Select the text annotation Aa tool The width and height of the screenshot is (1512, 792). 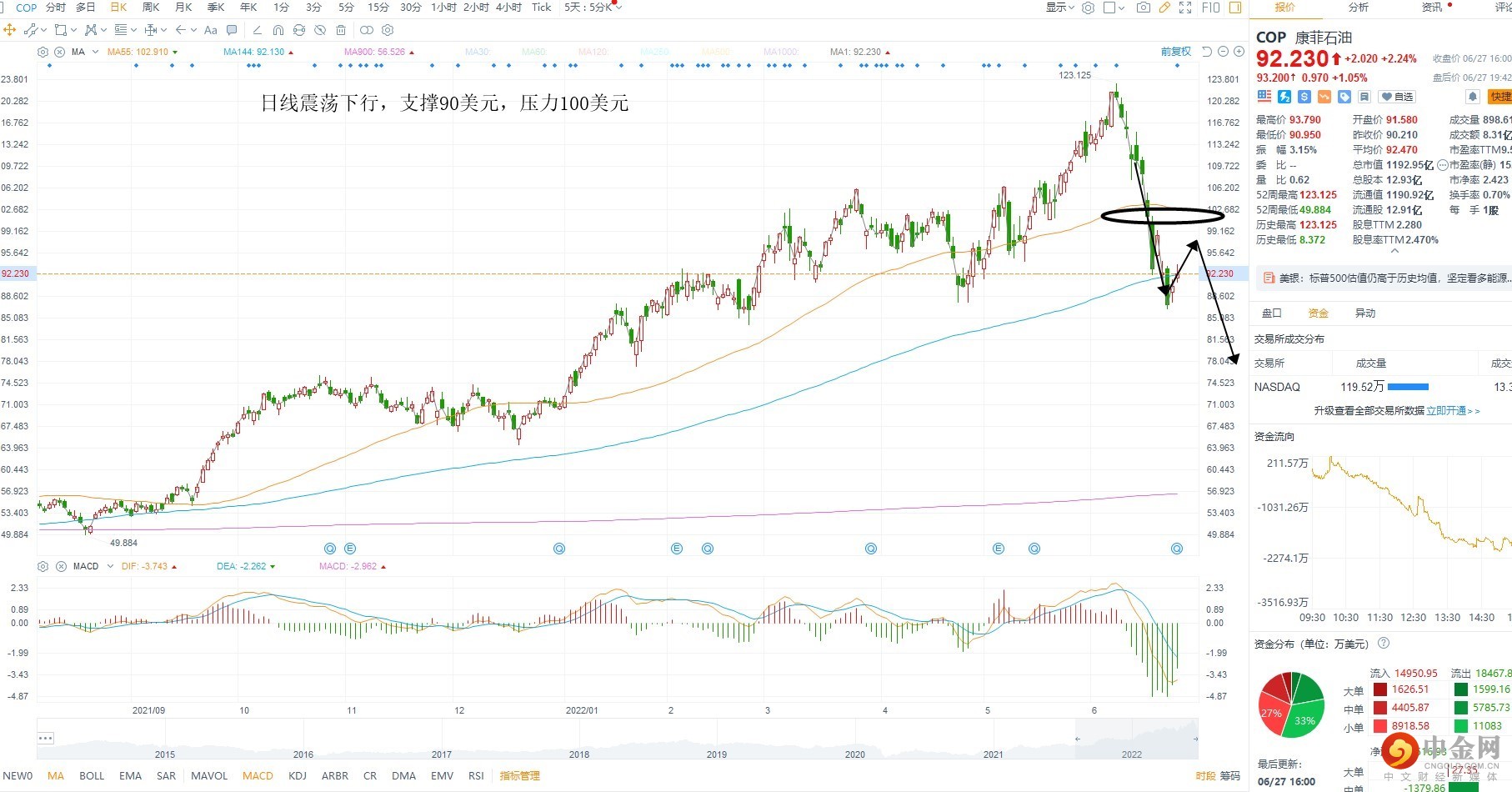pos(211,30)
